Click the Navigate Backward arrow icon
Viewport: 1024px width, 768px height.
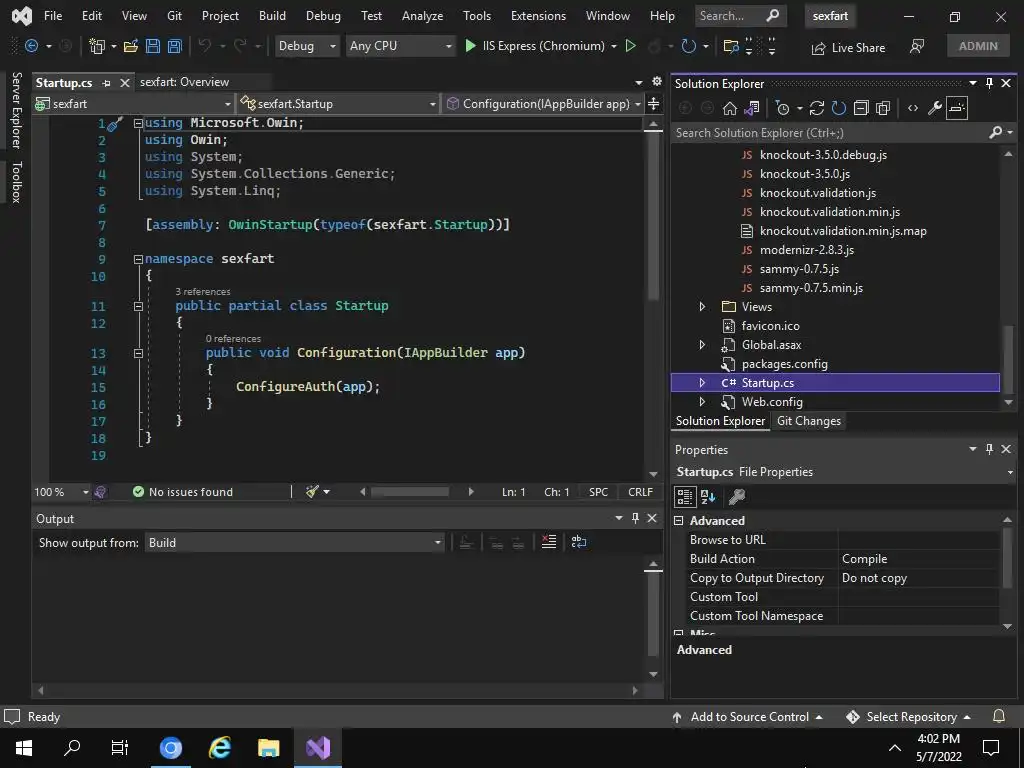click(31, 46)
